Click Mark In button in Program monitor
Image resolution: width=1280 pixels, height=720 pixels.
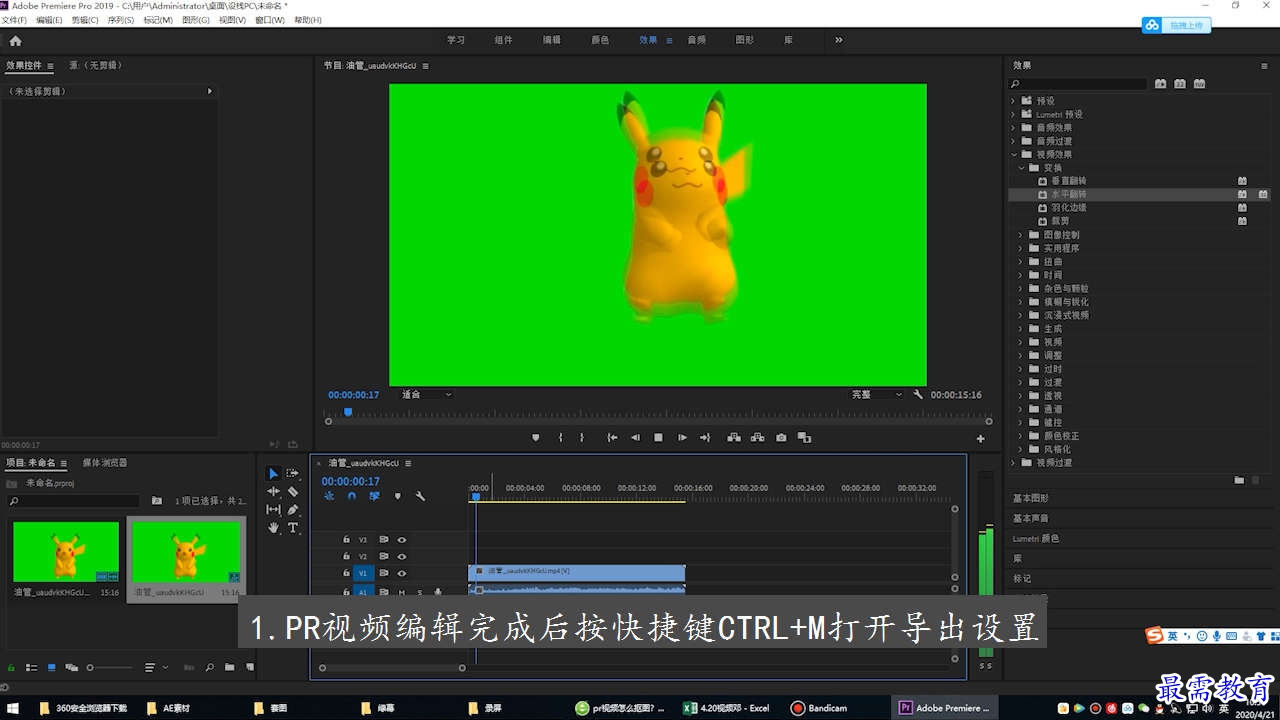coord(560,437)
